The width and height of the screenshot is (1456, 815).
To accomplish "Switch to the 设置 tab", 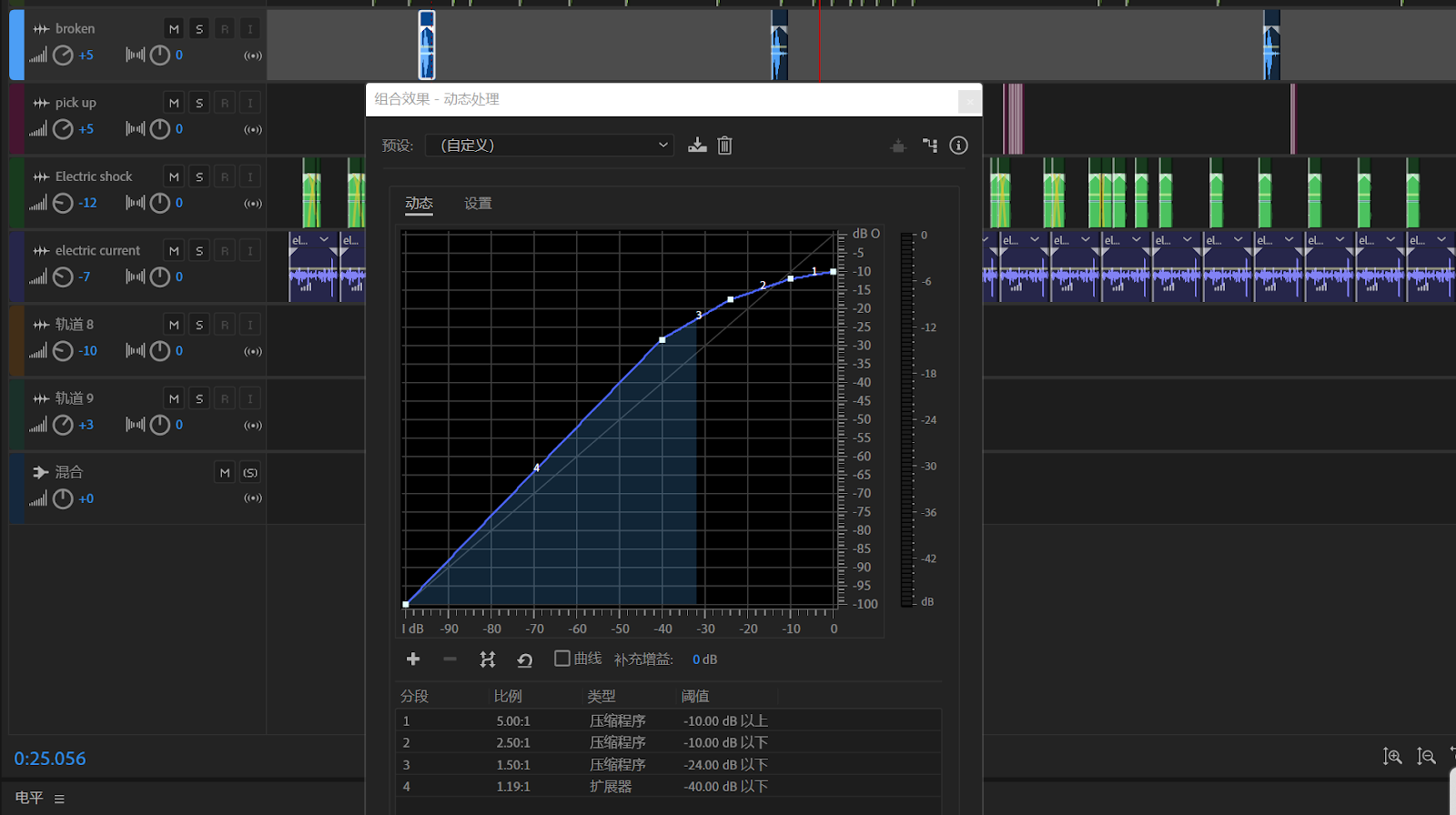I will click(x=478, y=204).
